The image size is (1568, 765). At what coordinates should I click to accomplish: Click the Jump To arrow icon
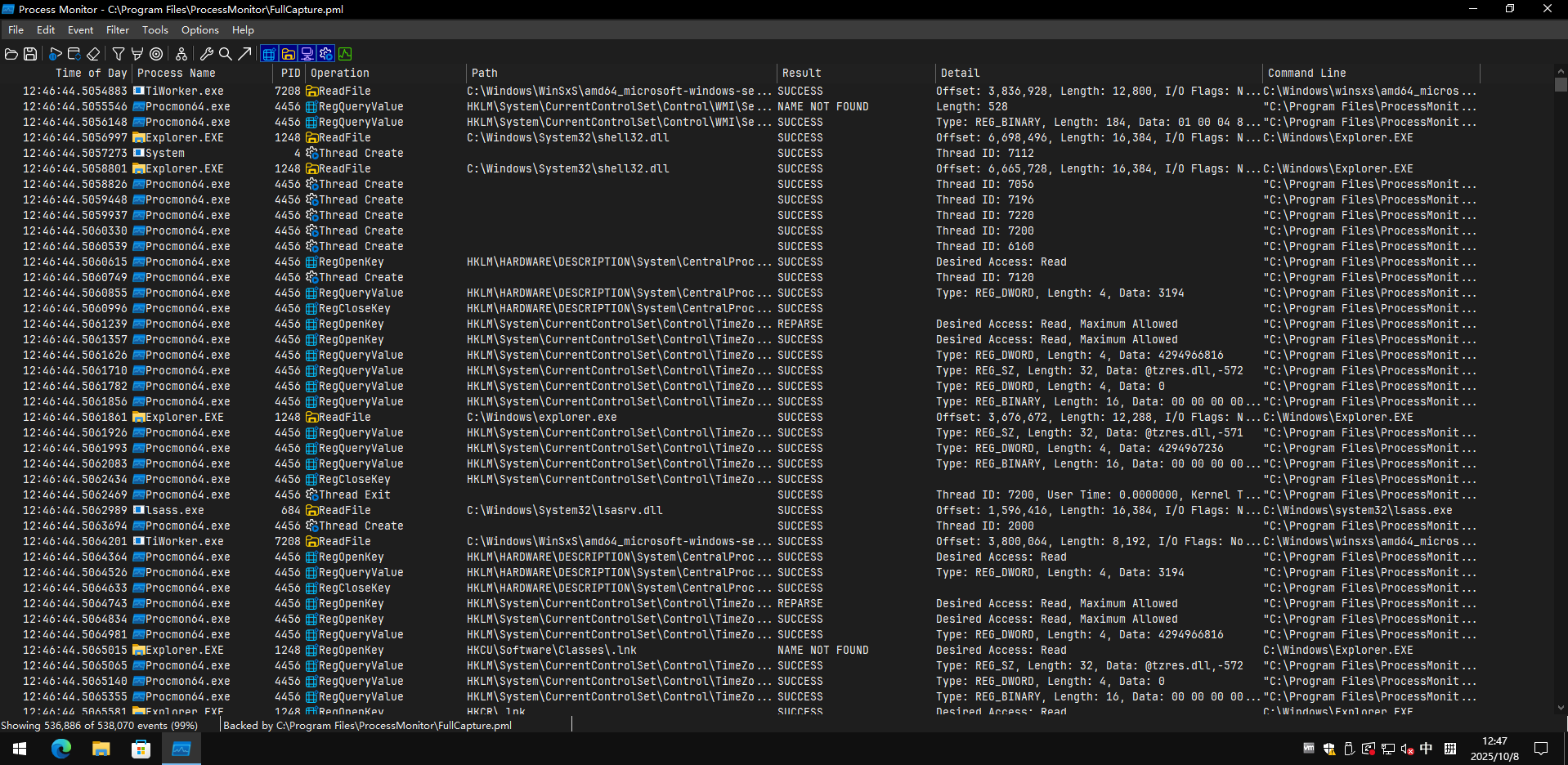(x=244, y=54)
